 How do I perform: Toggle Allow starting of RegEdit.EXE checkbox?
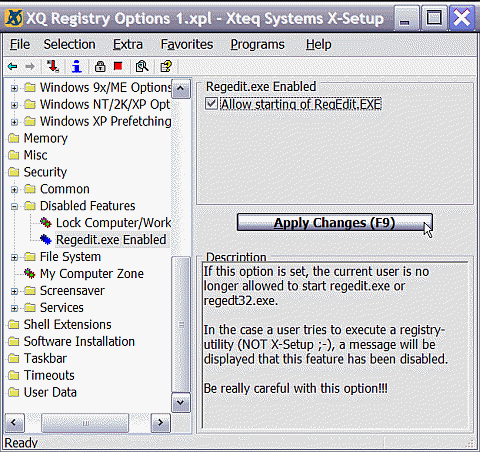pos(211,104)
